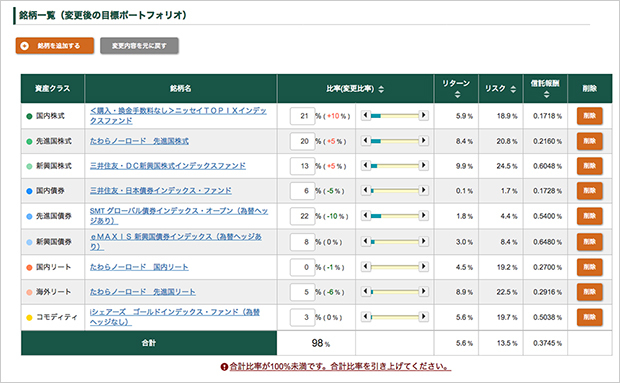620x383 pixels.
Task: Click ratio input field for 国内リート
Action: click(302, 267)
